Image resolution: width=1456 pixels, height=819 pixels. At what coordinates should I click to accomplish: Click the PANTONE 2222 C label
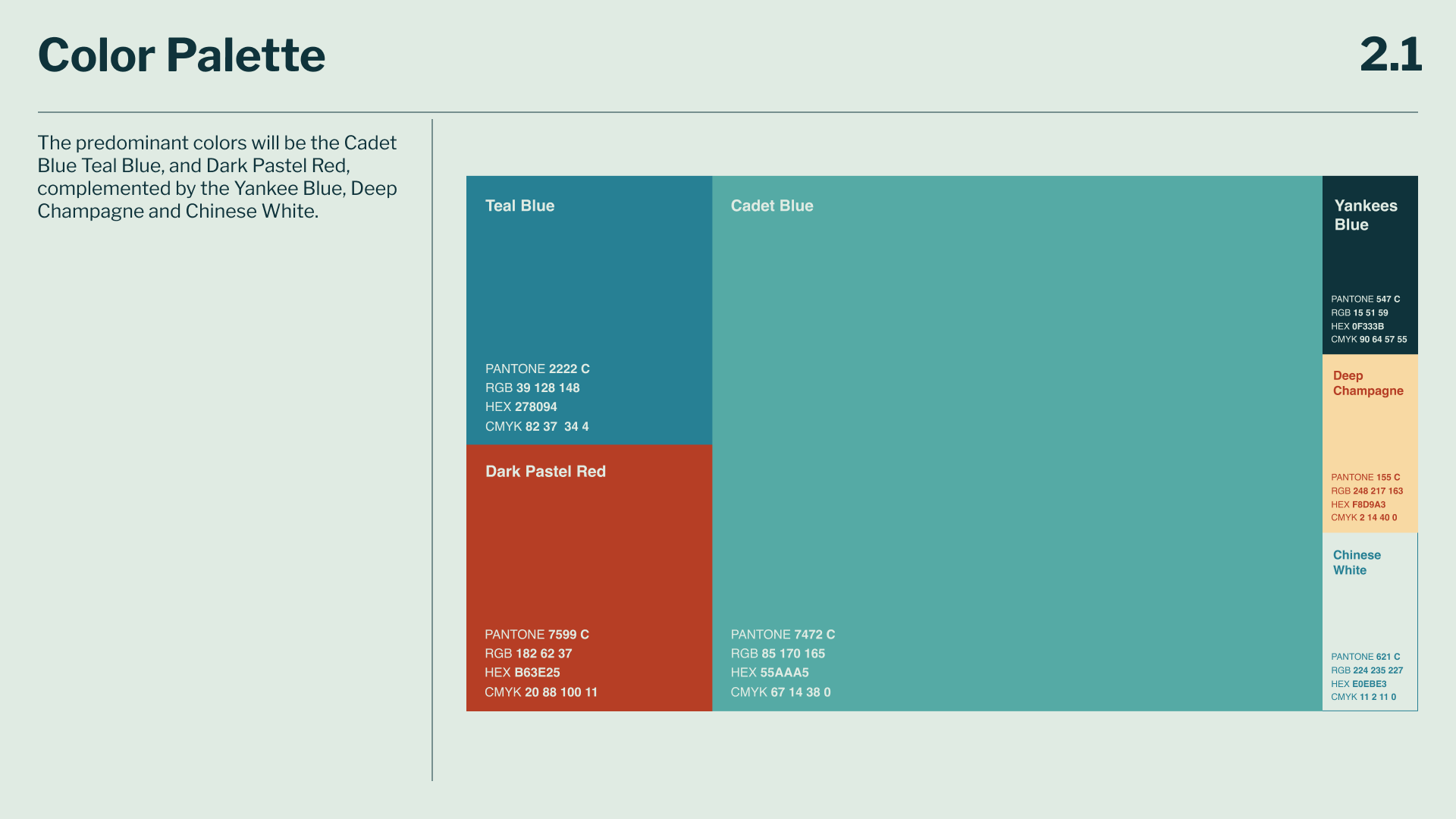537,369
